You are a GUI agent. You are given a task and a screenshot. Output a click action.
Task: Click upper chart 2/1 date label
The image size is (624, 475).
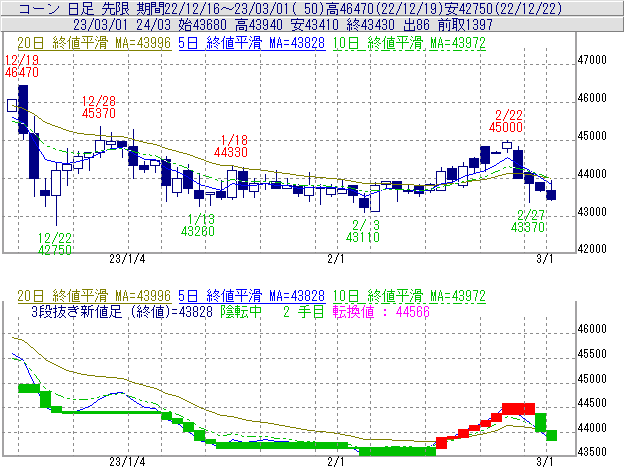pos(335,259)
